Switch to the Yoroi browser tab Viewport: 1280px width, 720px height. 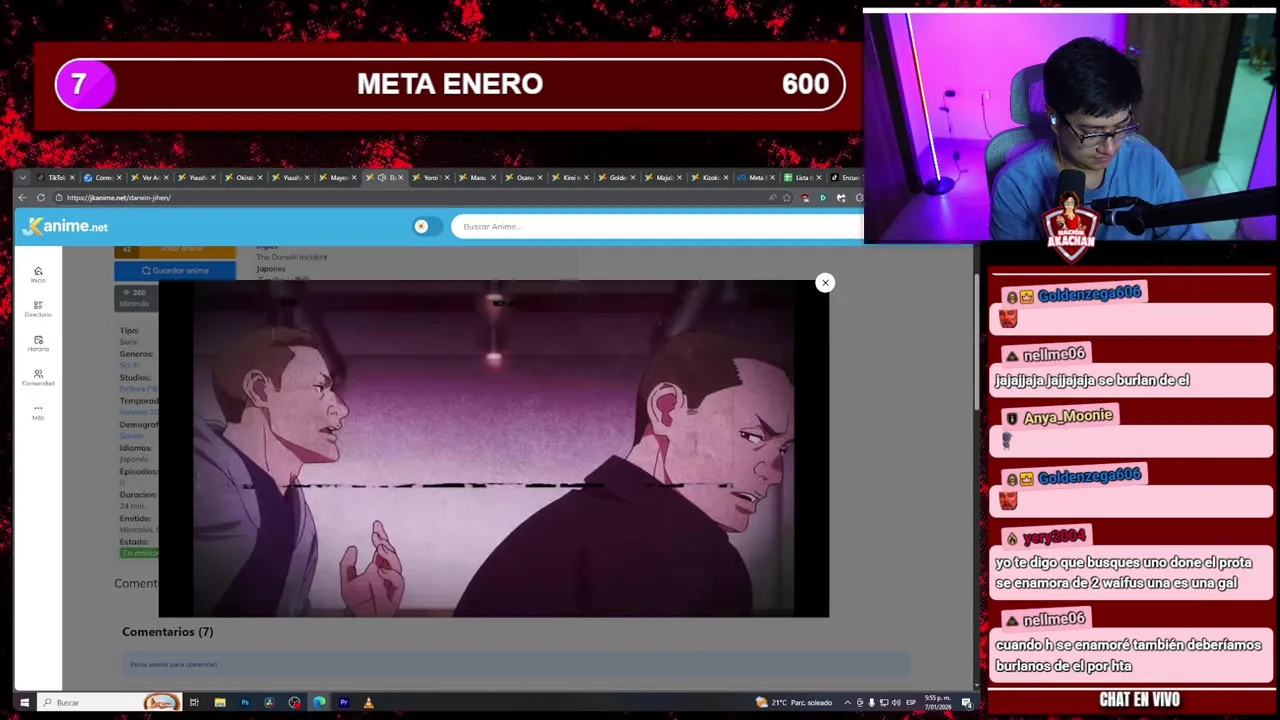coord(431,177)
